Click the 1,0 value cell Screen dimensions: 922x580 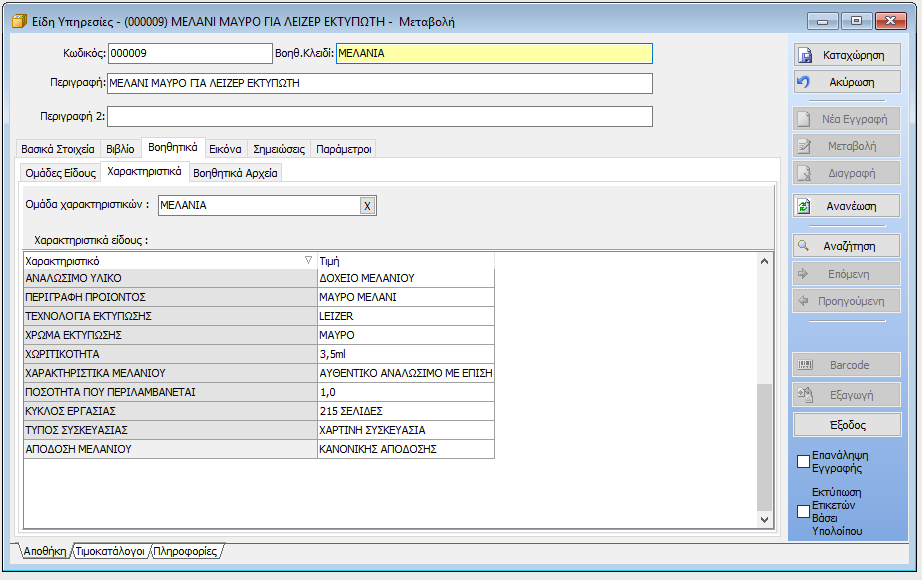point(406,392)
